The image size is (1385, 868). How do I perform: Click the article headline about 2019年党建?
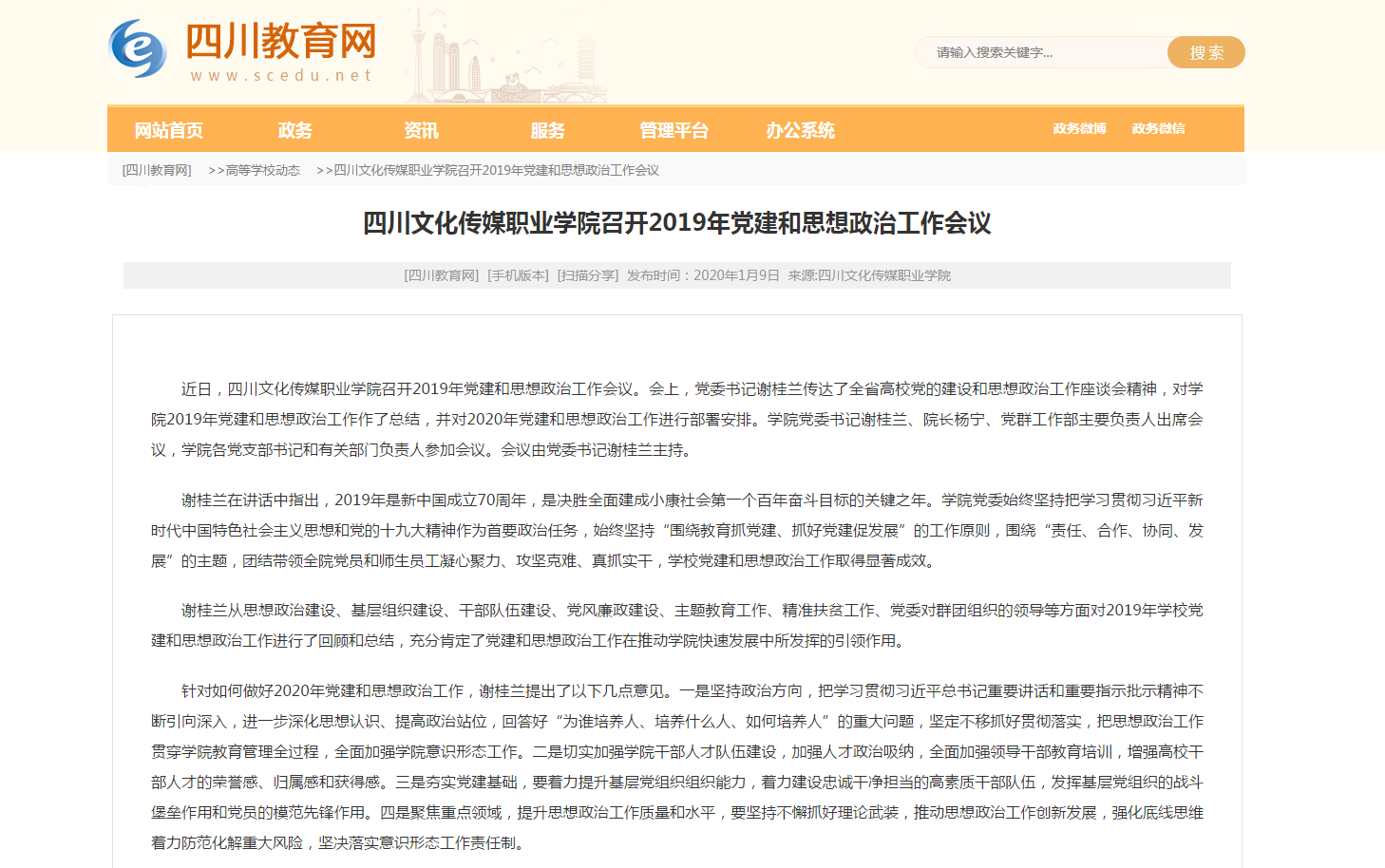pyautogui.click(x=676, y=223)
